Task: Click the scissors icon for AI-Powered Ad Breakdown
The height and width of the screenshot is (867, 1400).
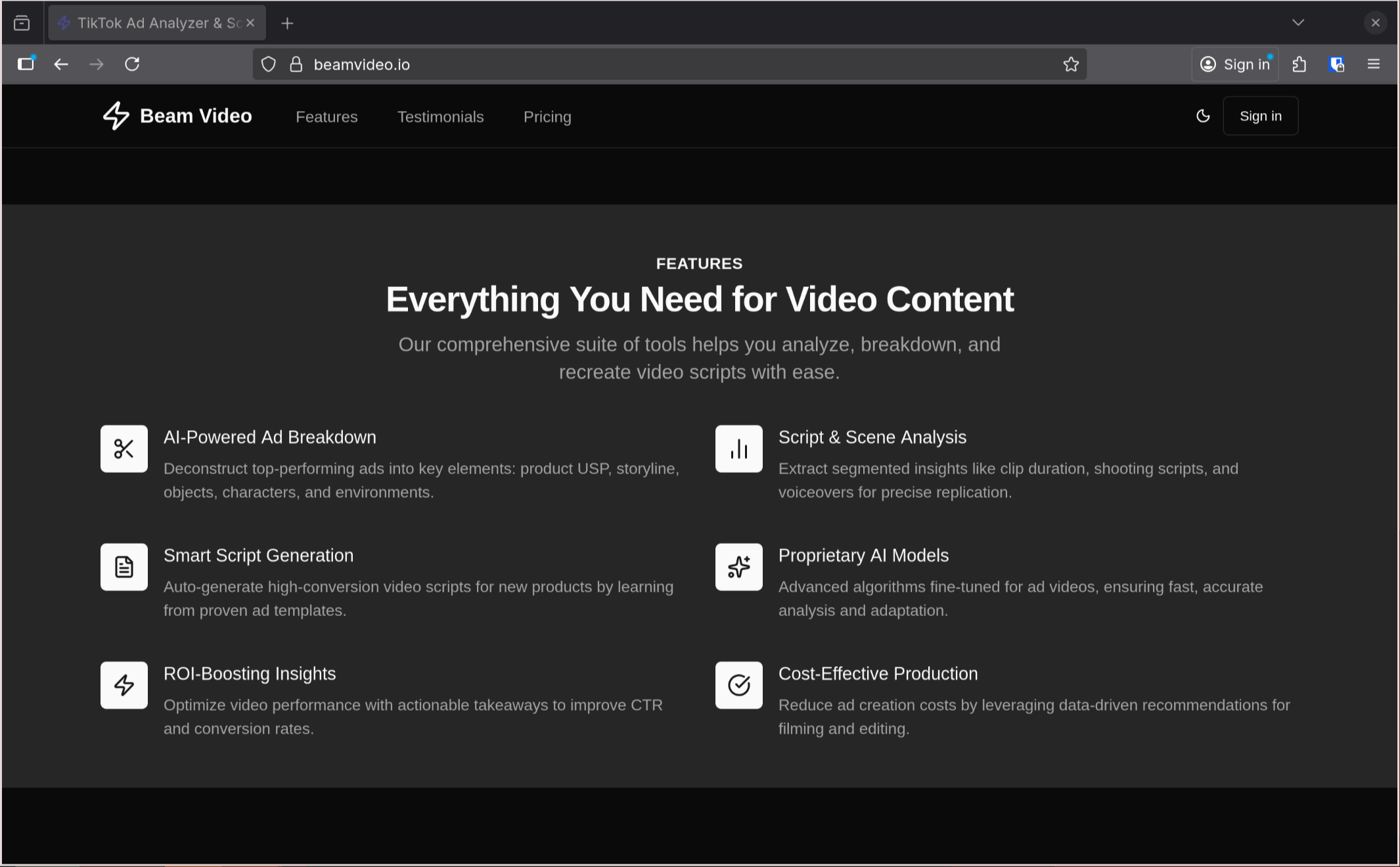Action: [124, 449]
